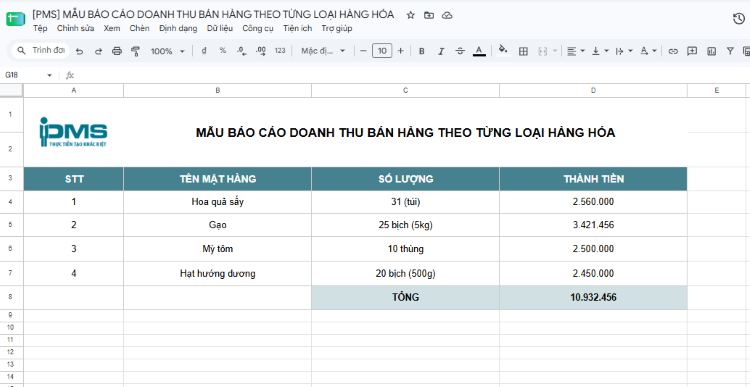Select cell 'Hoa quả sấy'

pos(218,202)
